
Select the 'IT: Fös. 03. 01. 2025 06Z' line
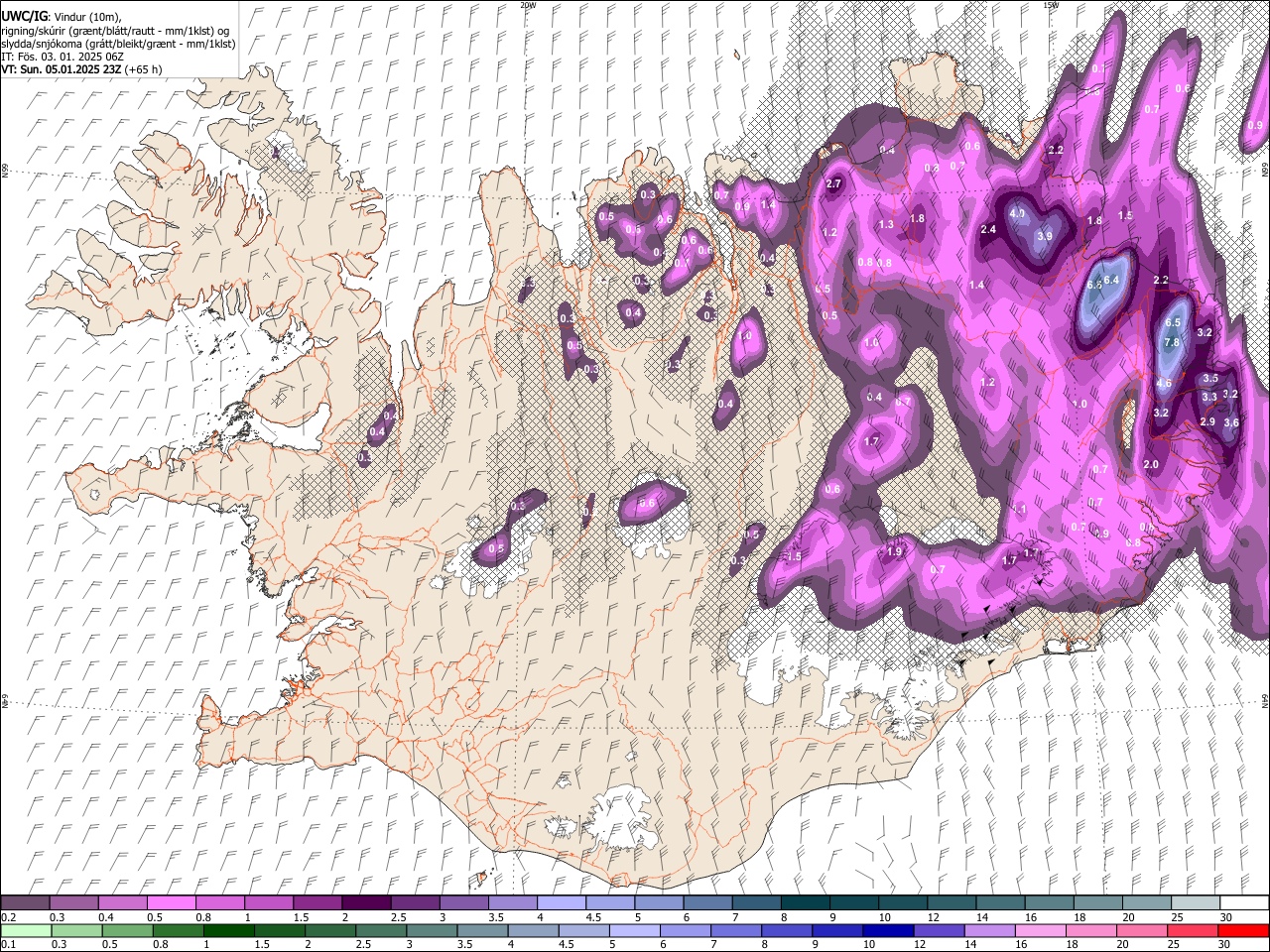click(63, 57)
